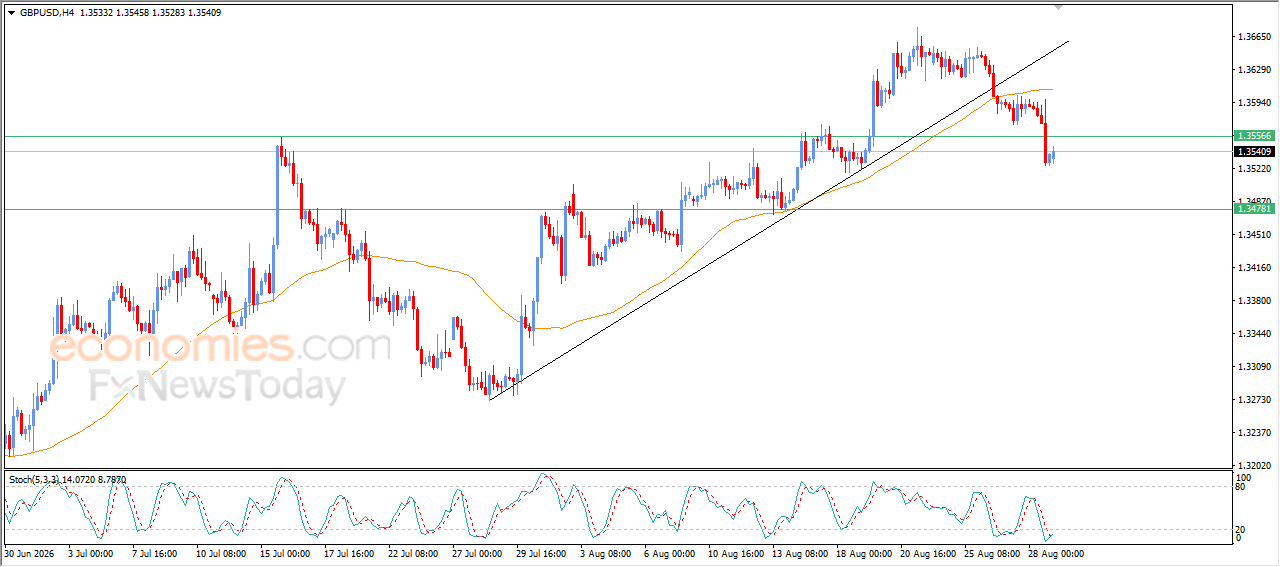The image size is (1280, 567).
Task: Select the current price 1.35409 tag
Action: (1253, 152)
